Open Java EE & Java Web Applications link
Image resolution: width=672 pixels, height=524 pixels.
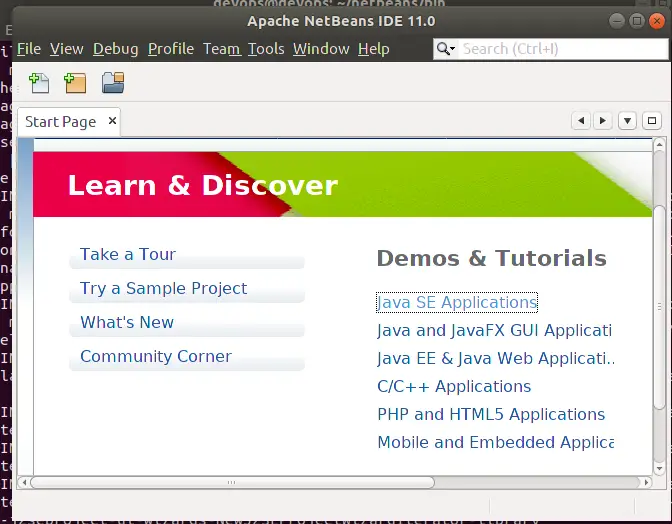[x=496, y=358]
